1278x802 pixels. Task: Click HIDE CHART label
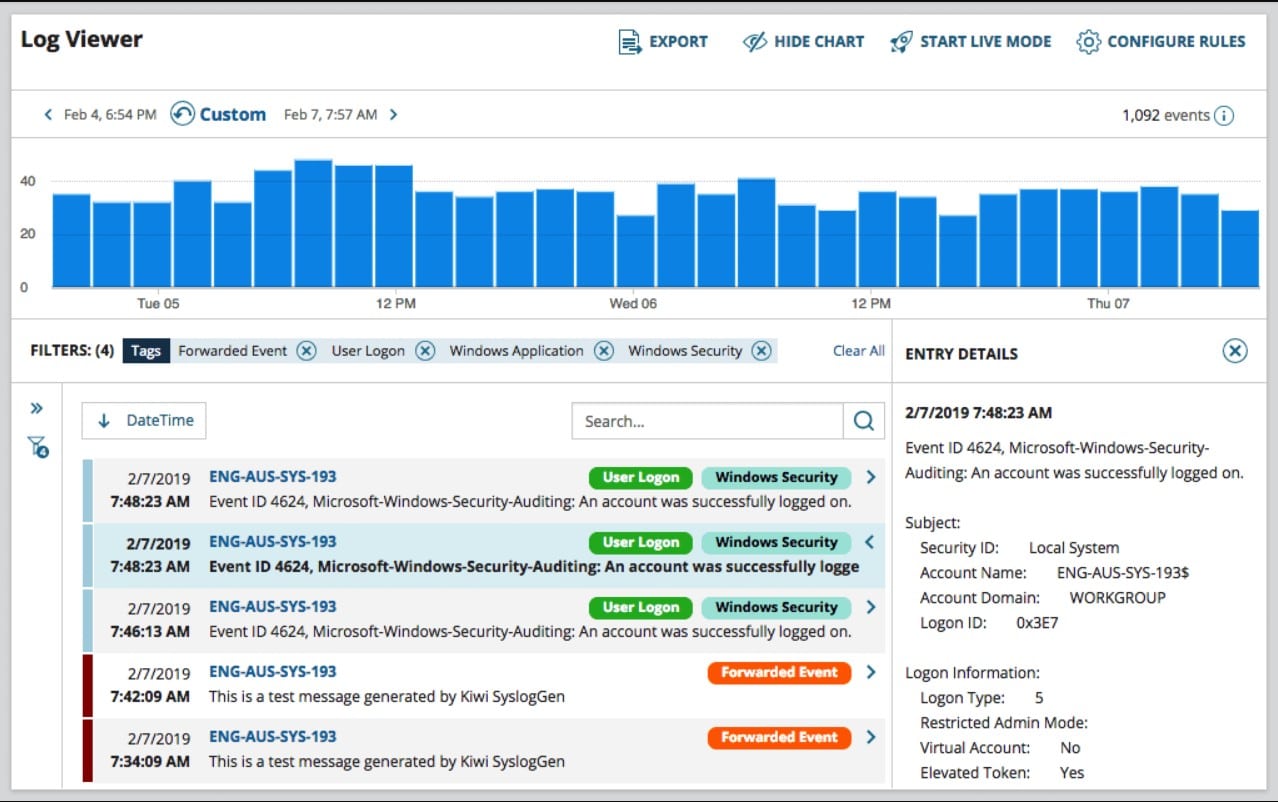pos(819,42)
